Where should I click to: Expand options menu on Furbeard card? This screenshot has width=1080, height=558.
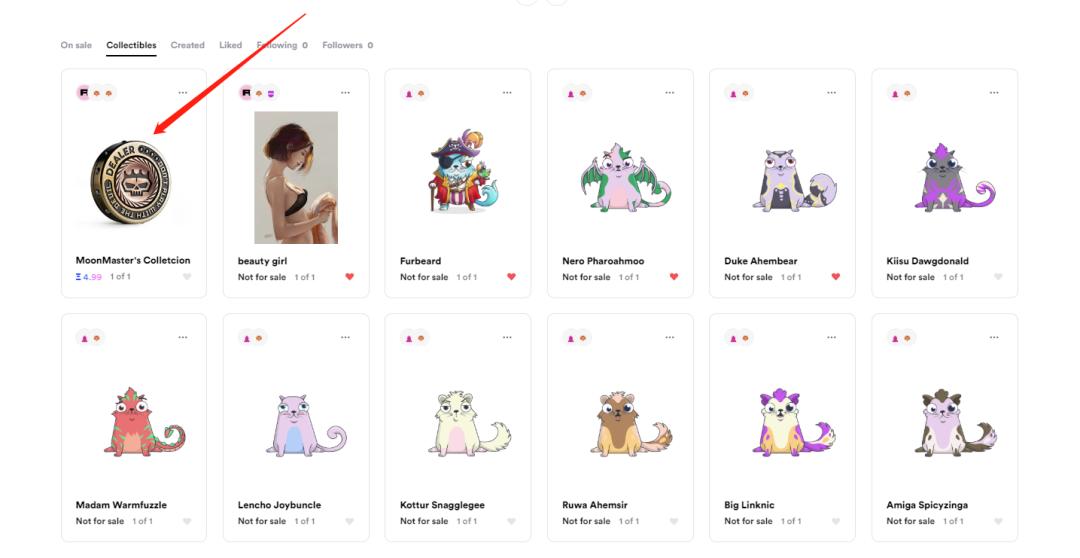tap(507, 93)
